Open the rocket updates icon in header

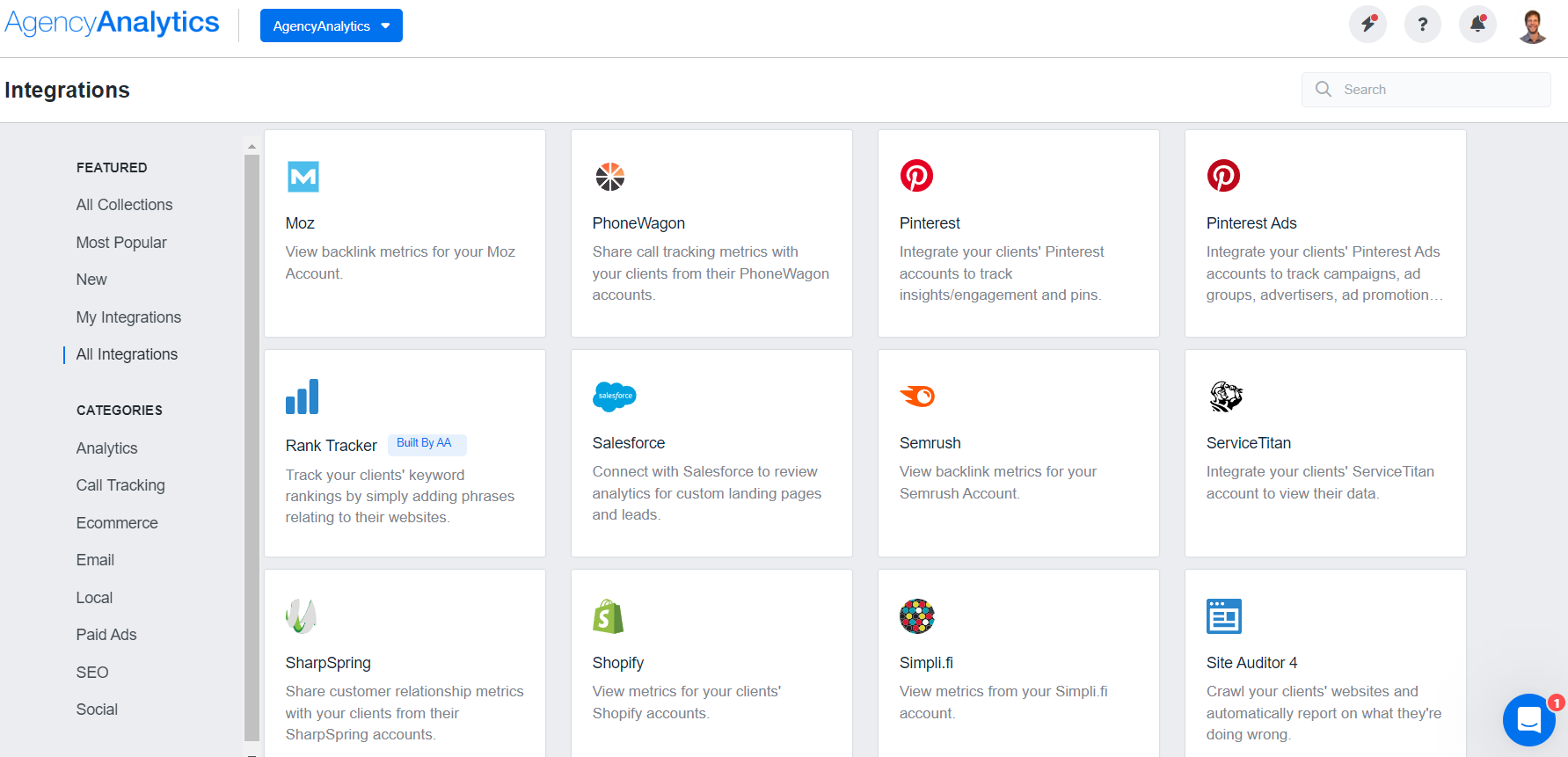click(1368, 25)
